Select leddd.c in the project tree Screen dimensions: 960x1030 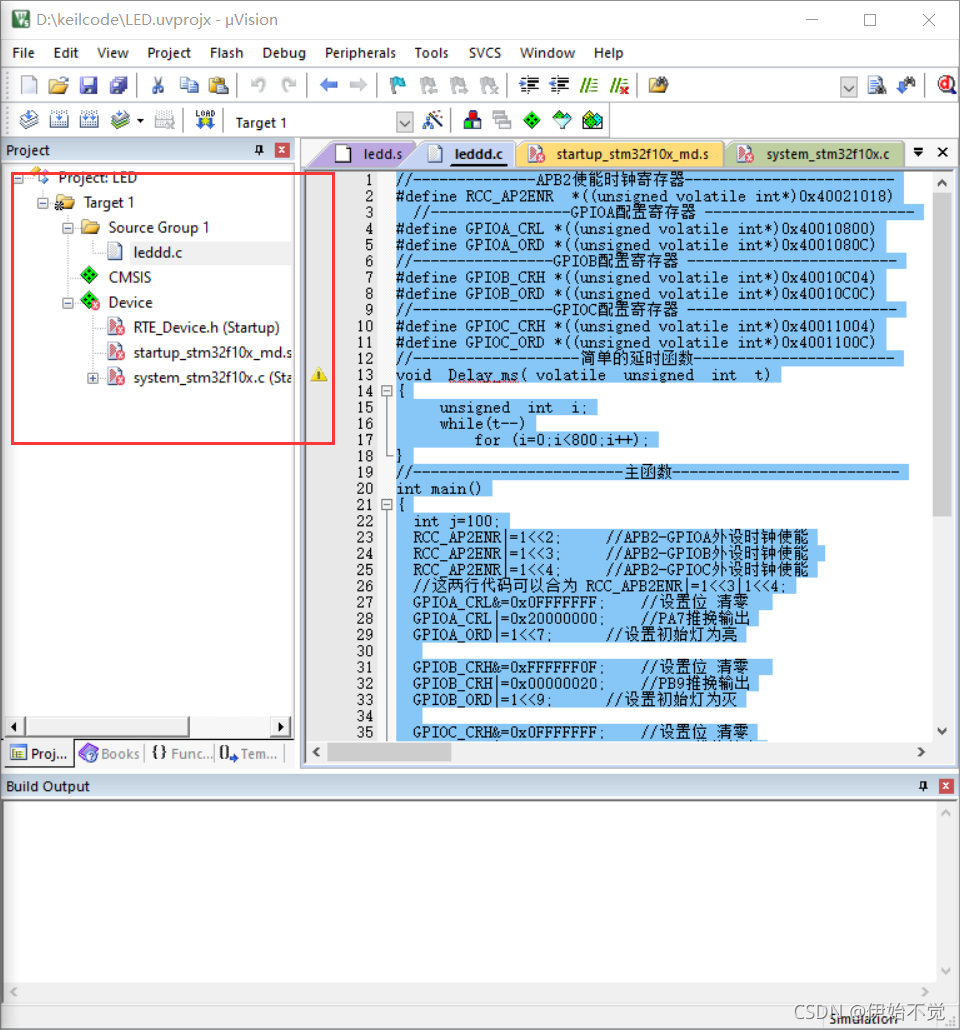[158, 252]
